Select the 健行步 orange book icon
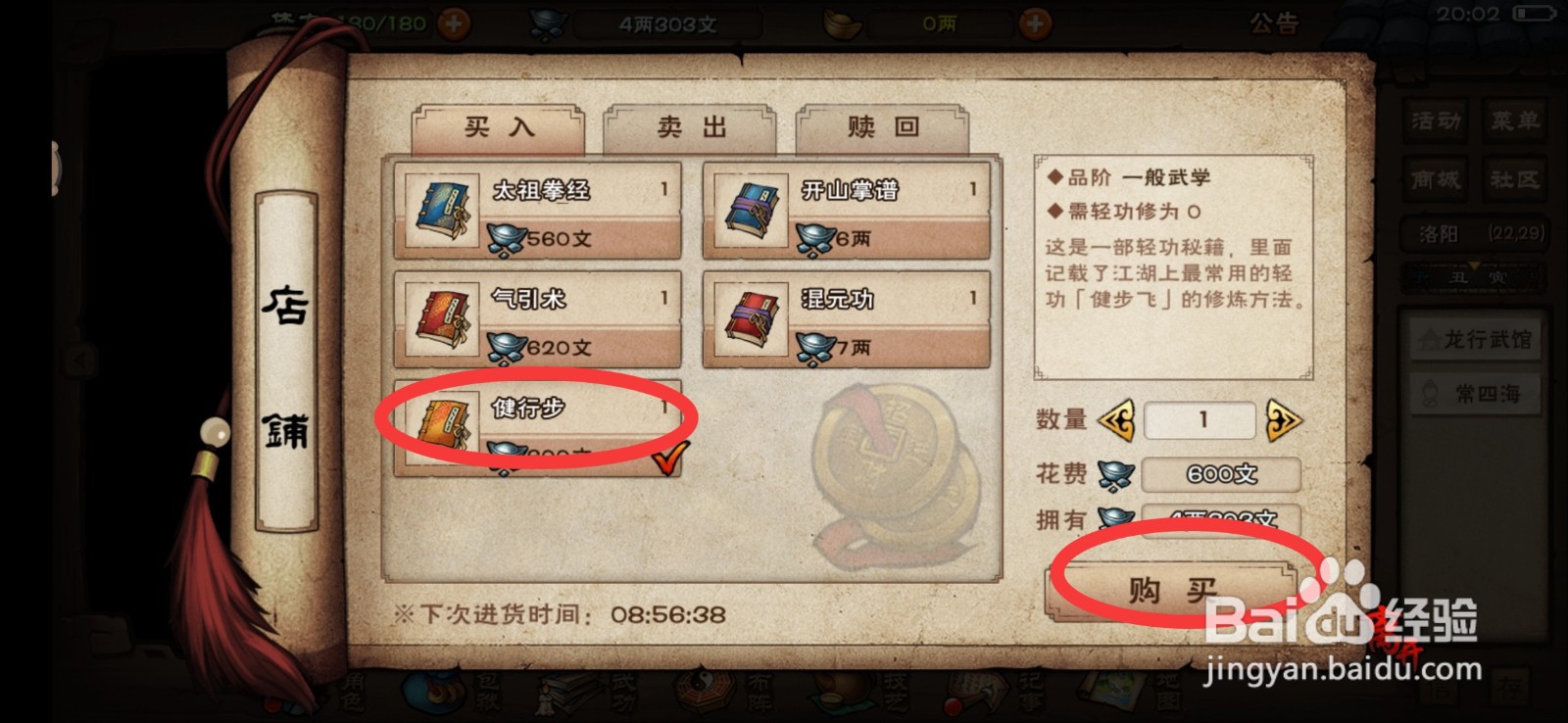The width and height of the screenshot is (1568, 723). [x=442, y=429]
